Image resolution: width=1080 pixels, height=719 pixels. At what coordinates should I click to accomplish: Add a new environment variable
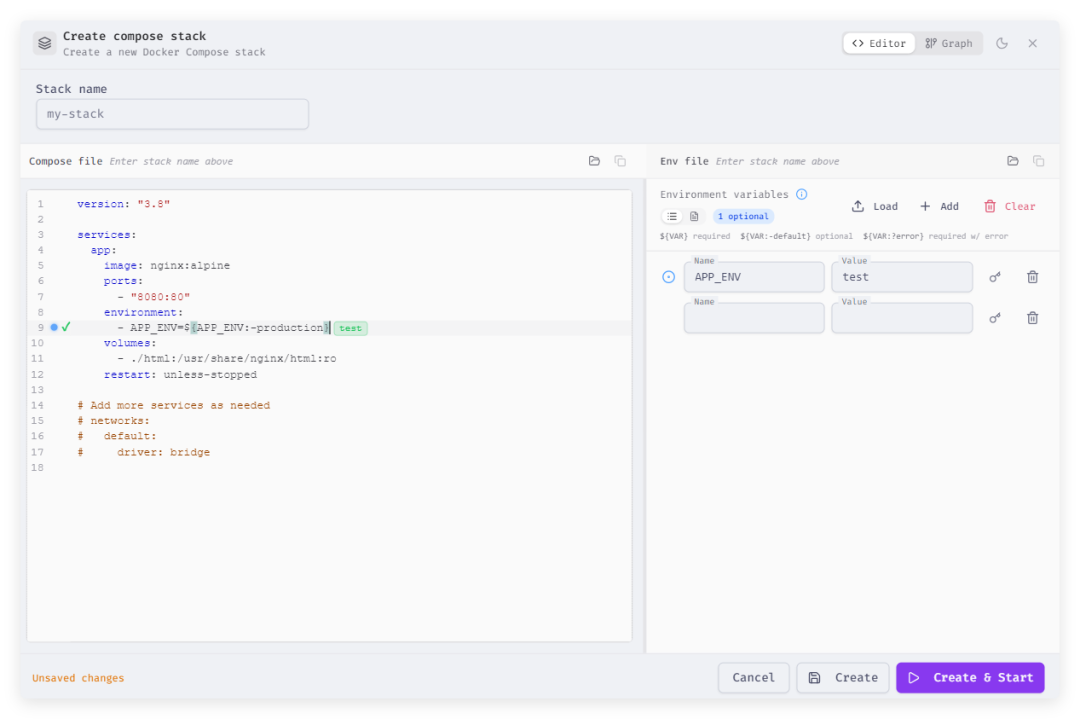(x=939, y=207)
